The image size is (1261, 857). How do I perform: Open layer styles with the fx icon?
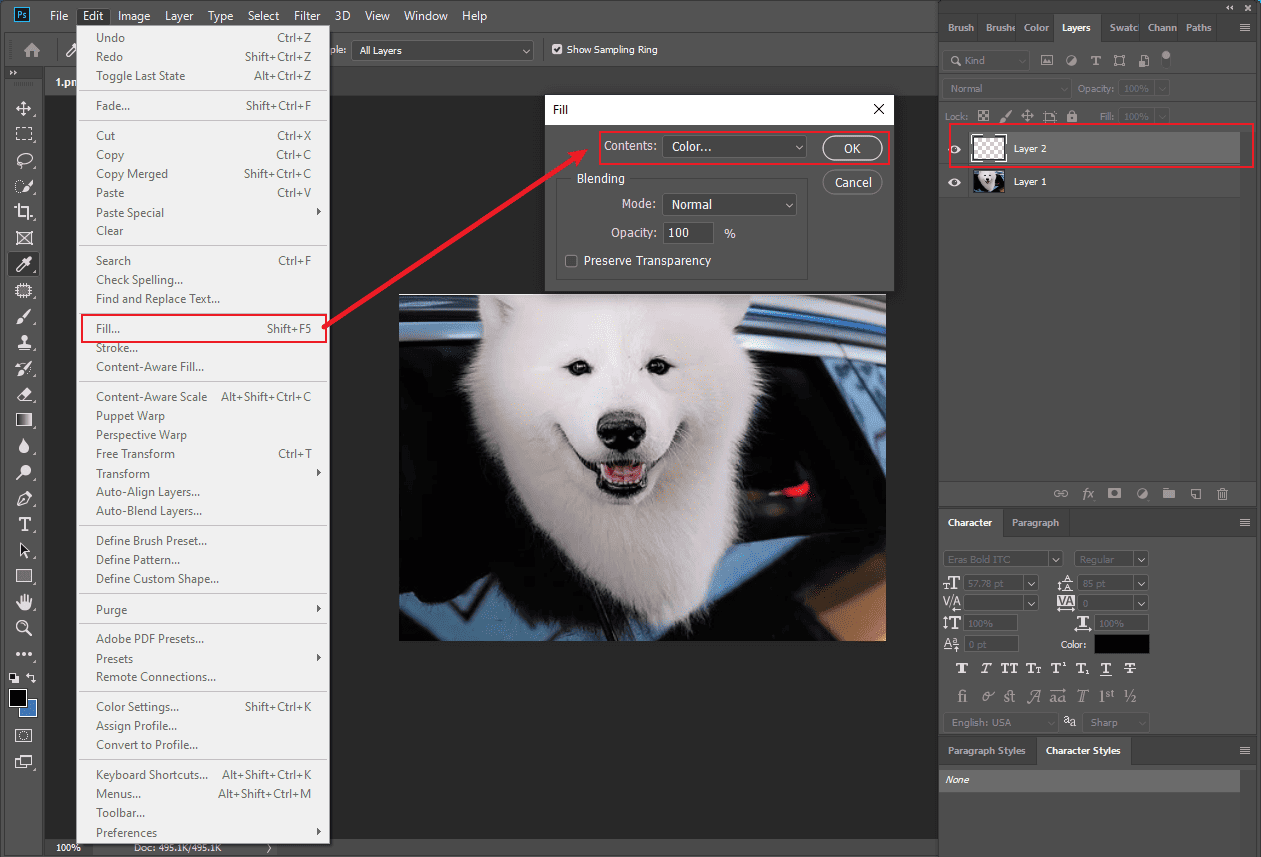pos(1088,493)
